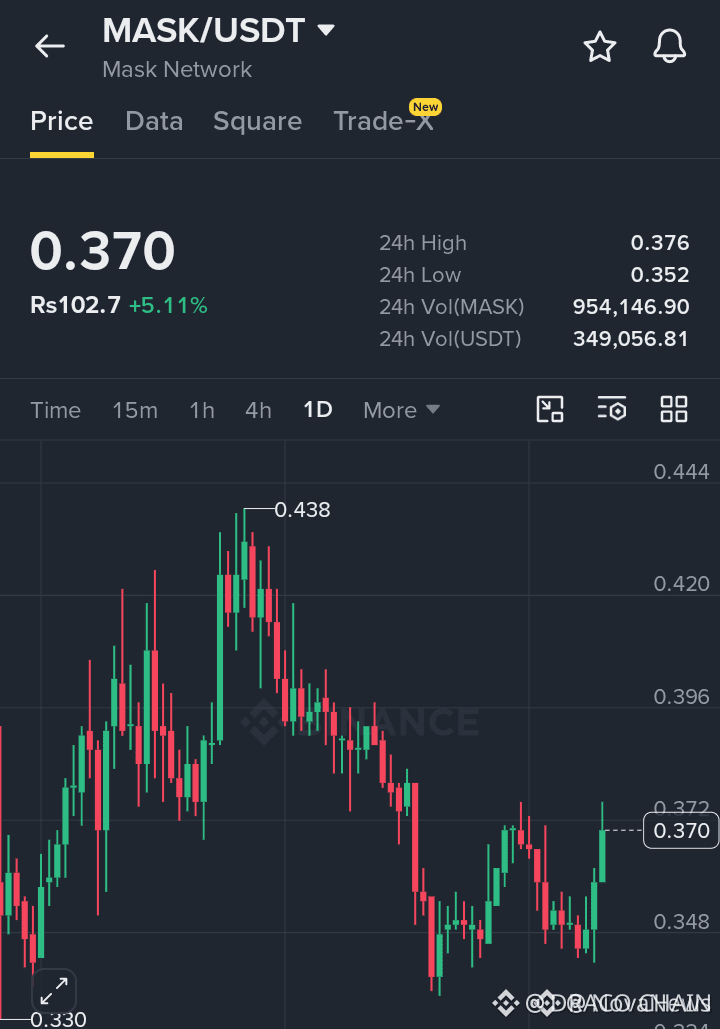Open the Square tab
This screenshot has height=1029, width=720.
click(x=257, y=121)
